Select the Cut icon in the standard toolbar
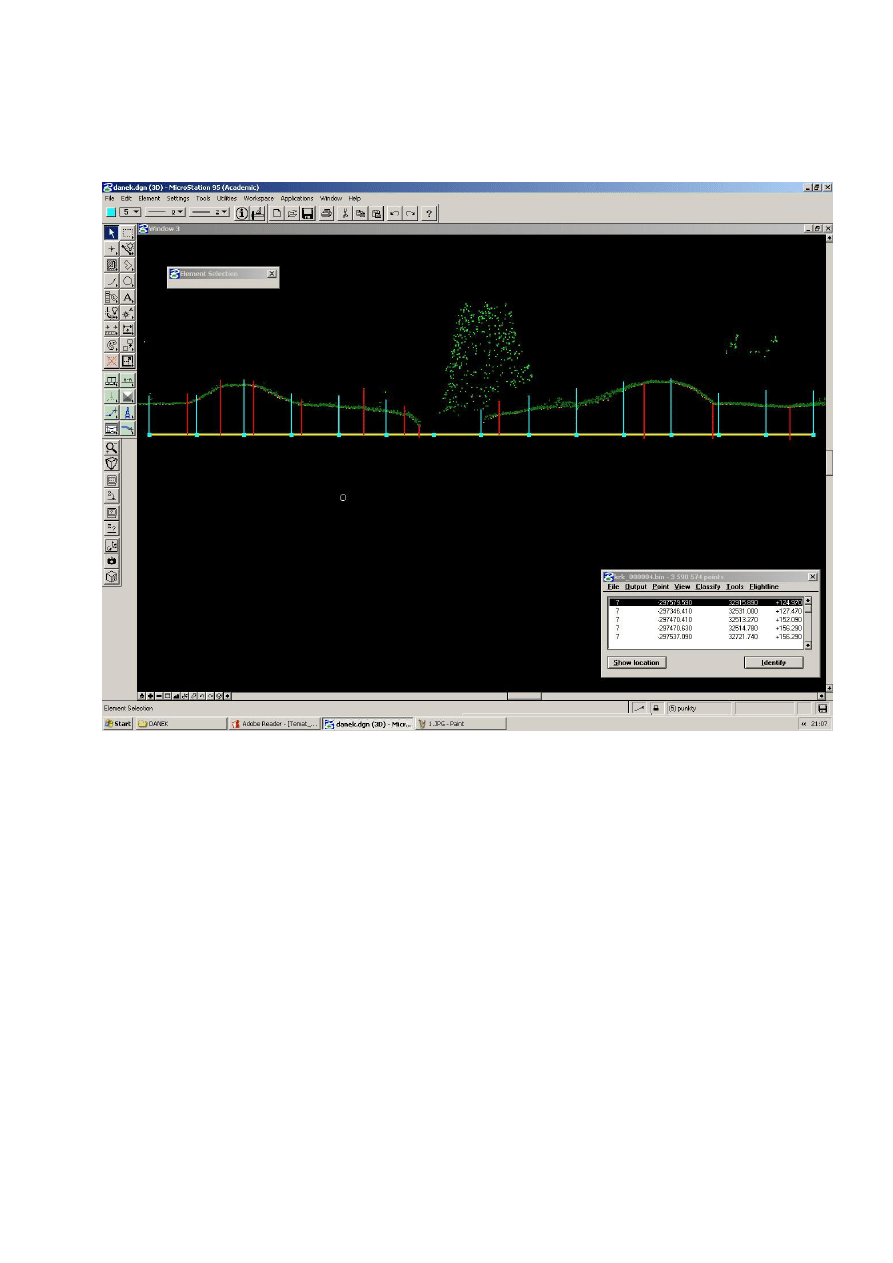The image size is (893, 1263). [x=344, y=213]
